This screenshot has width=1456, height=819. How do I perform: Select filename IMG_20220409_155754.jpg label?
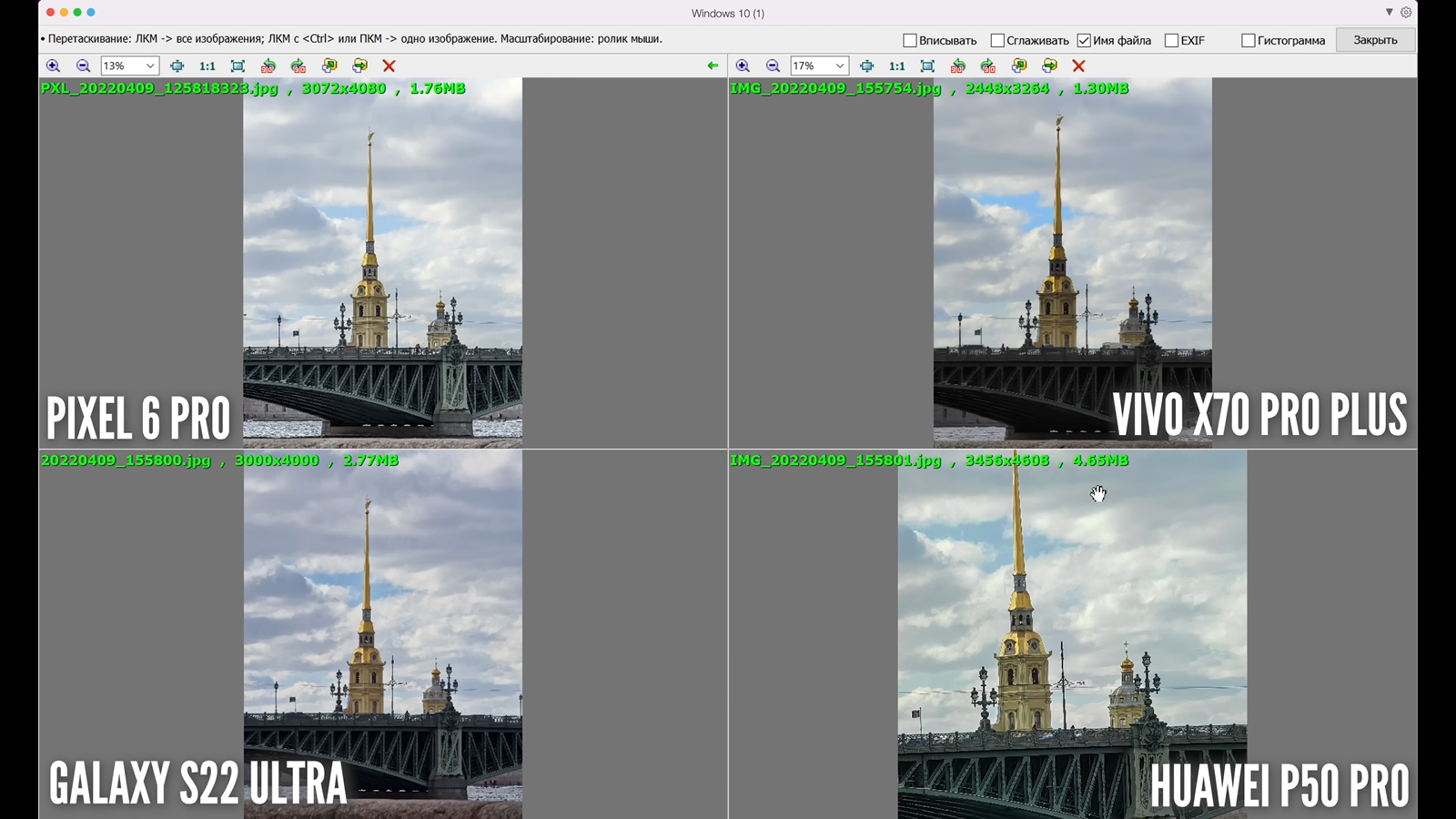[835, 88]
